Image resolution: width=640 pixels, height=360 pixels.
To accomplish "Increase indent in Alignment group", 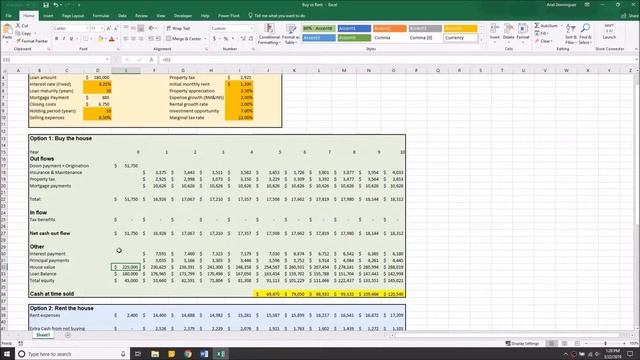I will pyautogui.click(x=158, y=39).
